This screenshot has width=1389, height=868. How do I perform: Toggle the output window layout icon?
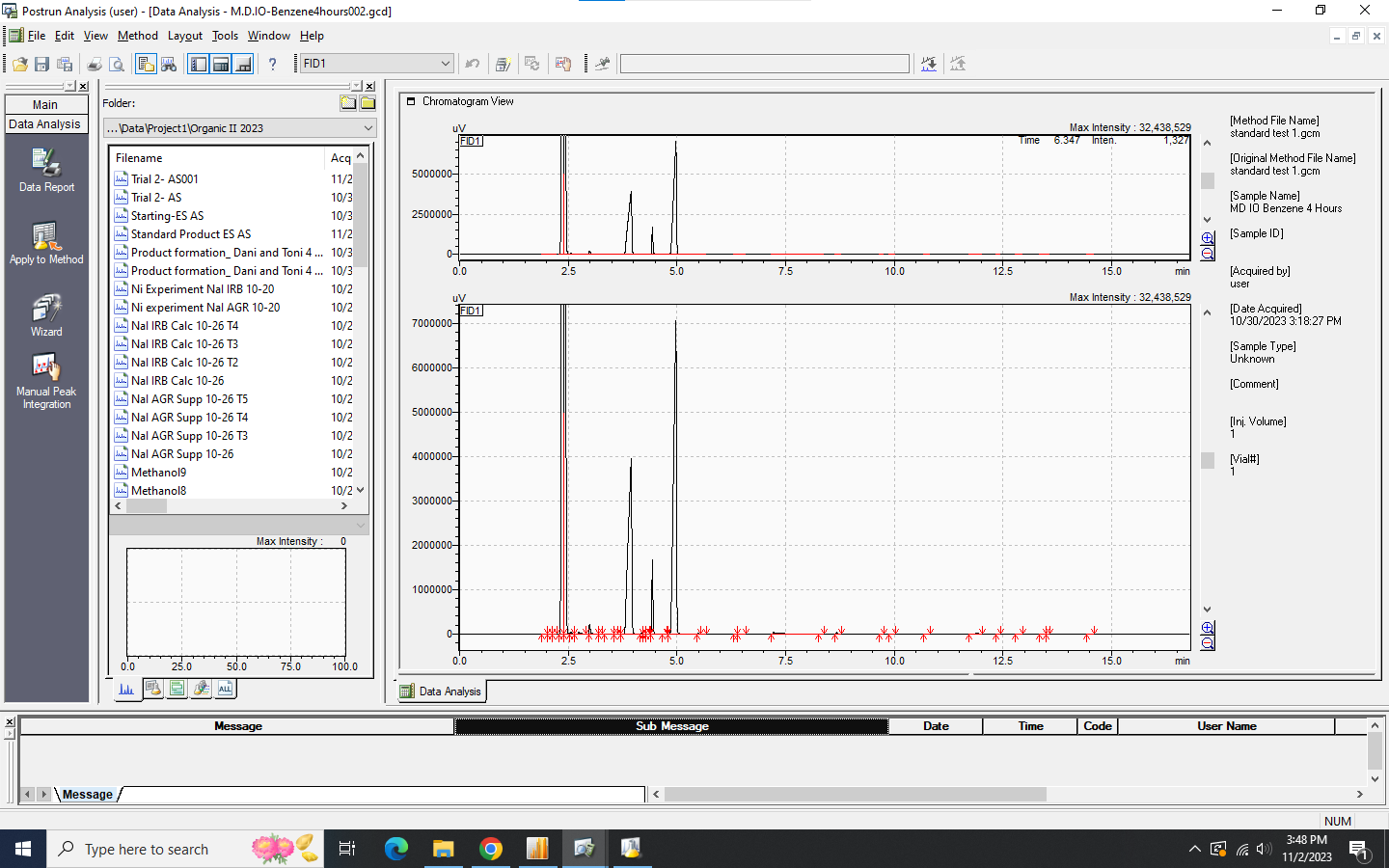tap(243, 64)
